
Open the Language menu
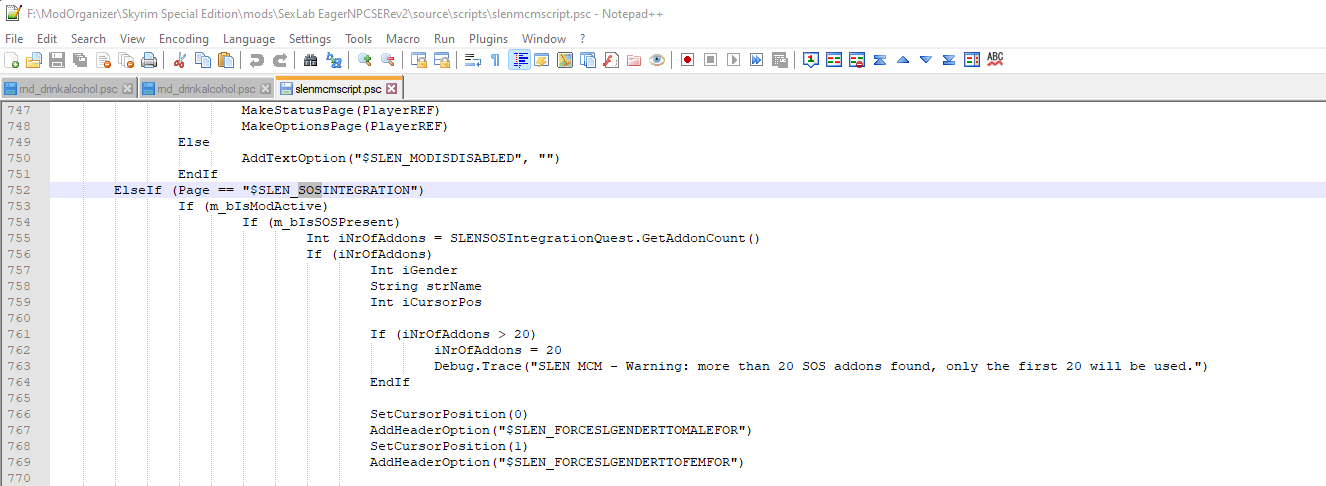[x=249, y=38]
